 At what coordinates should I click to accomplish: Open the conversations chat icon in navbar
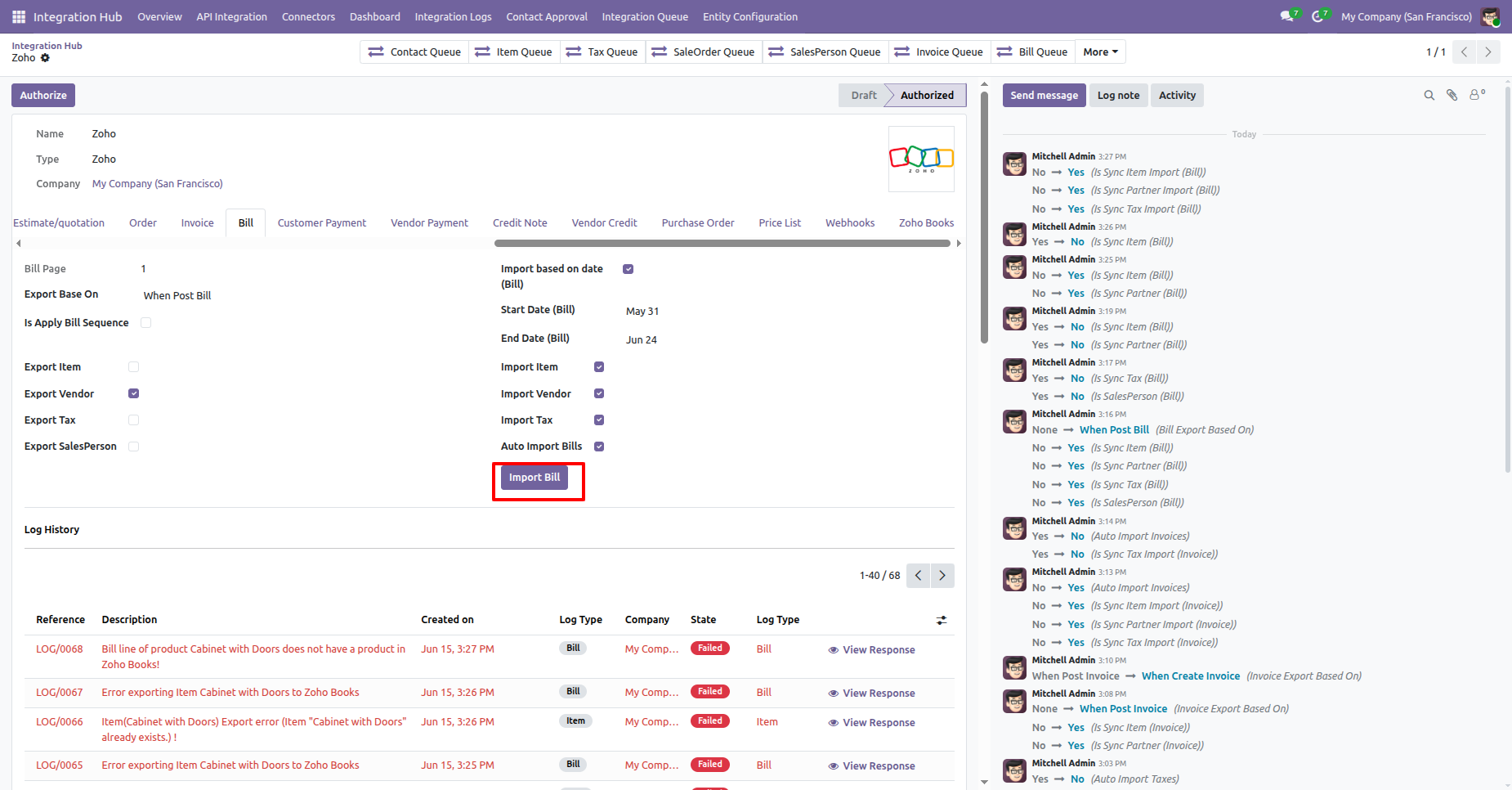pyautogui.click(x=1289, y=16)
